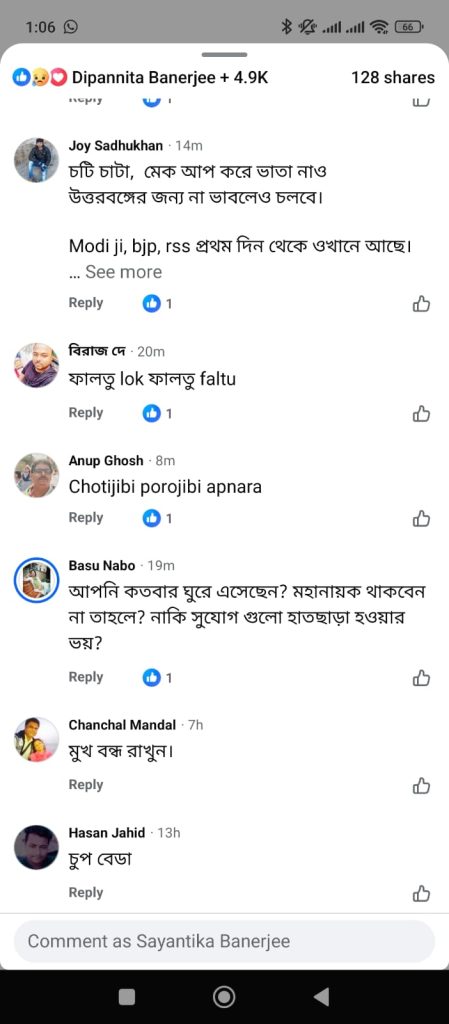The height and width of the screenshot is (1024, 449).
Task: Tap thumbs-up icon on বিরাজ দে's comment
Action: pos(422,413)
